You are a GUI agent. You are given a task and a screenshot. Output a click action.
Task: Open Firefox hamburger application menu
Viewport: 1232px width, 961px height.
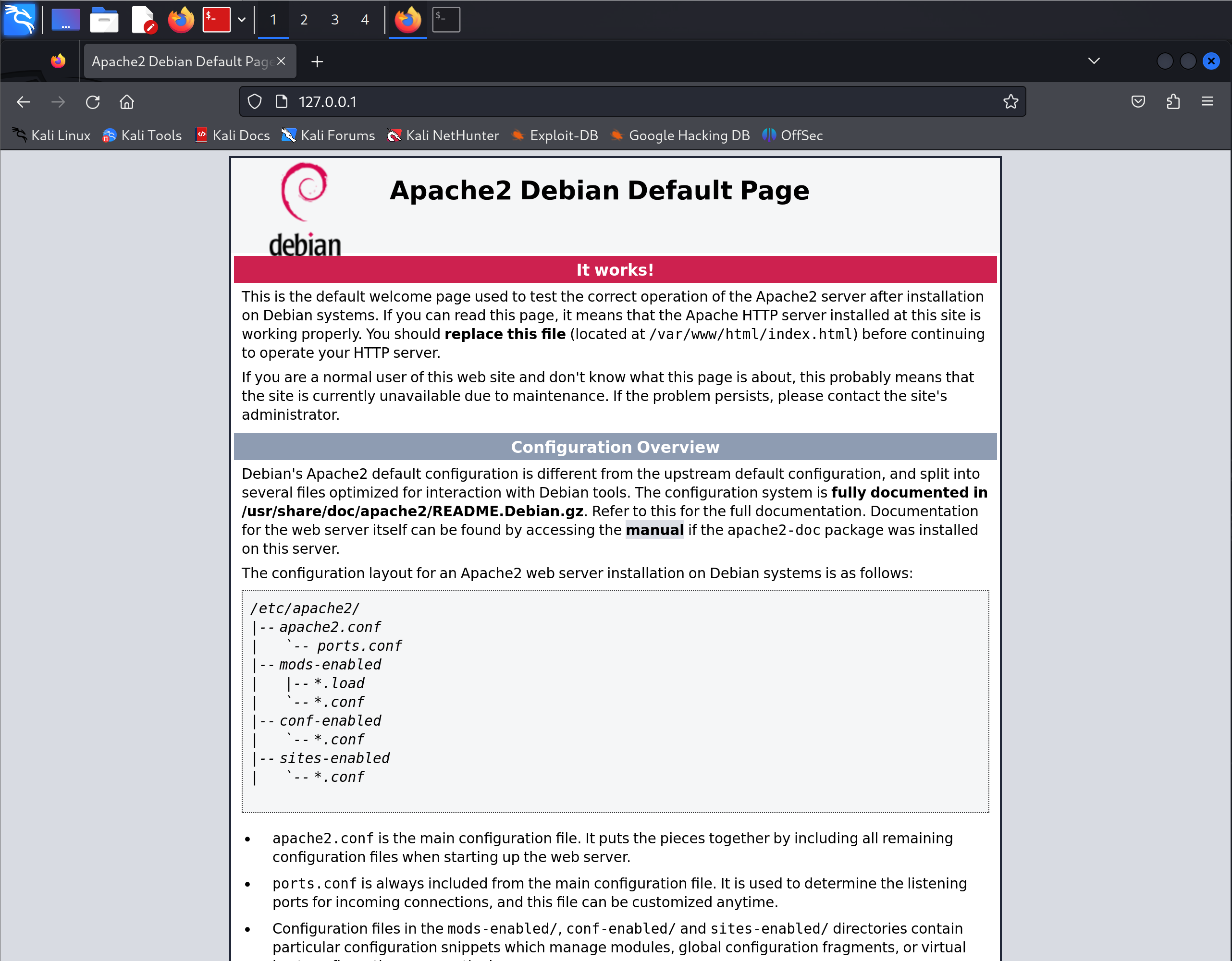coord(1207,102)
